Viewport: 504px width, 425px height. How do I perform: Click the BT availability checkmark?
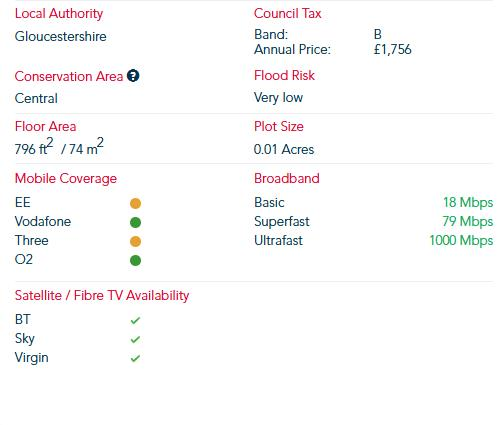pos(135,320)
